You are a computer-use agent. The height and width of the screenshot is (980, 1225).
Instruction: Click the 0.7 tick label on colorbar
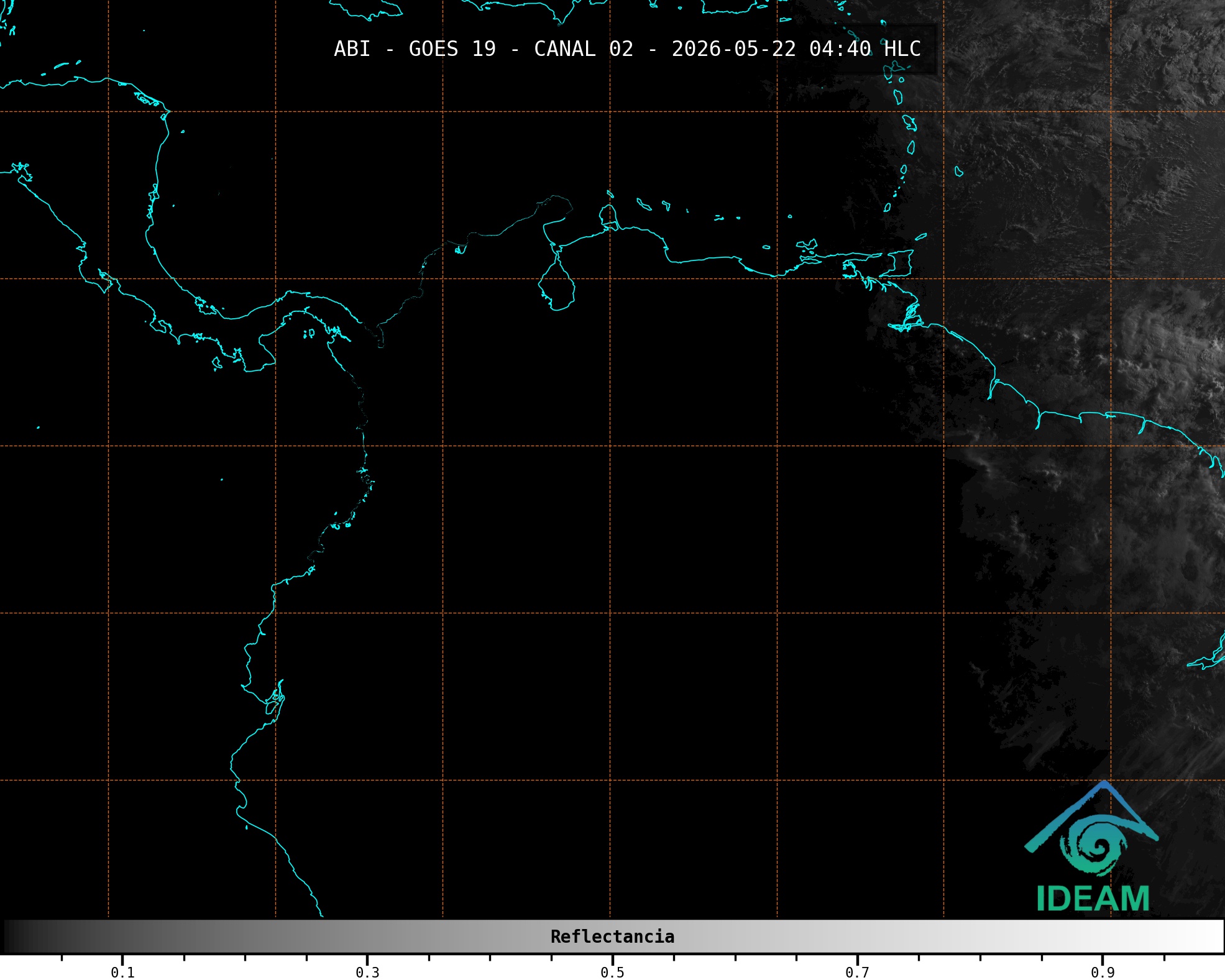(x=857, y=973)
